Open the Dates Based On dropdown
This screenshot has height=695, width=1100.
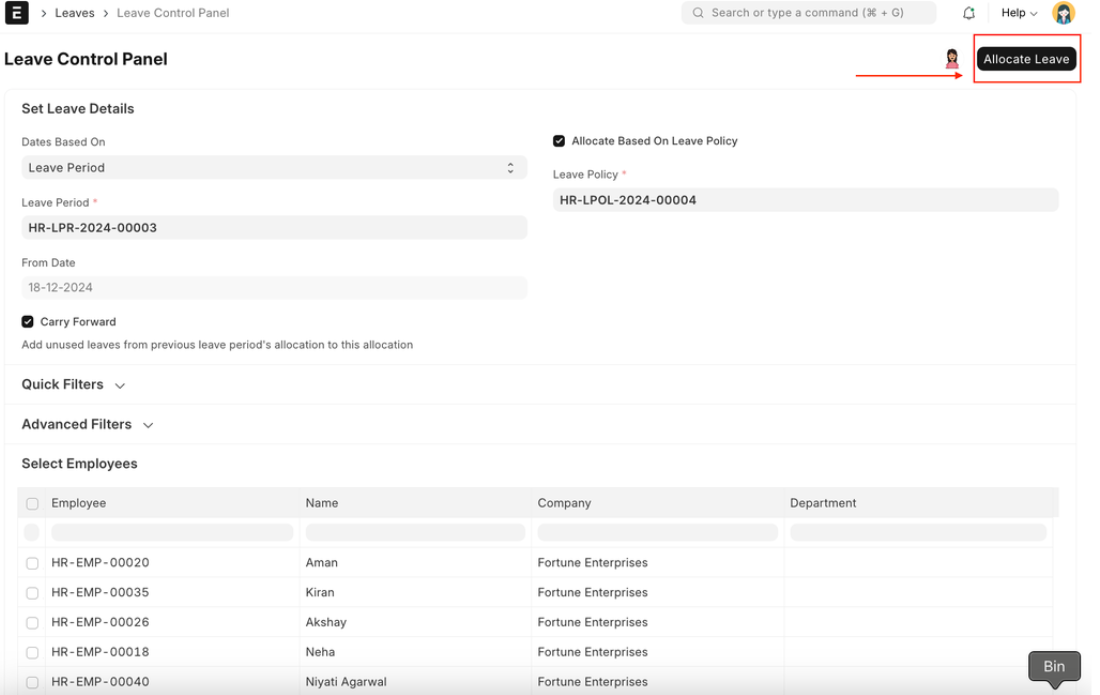274,168
